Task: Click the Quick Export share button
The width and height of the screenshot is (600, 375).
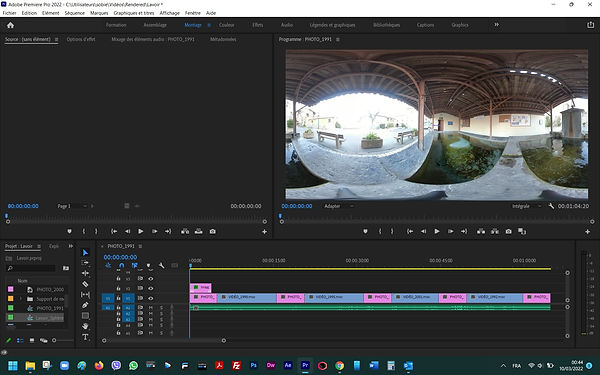Action: tap(590, 25)
